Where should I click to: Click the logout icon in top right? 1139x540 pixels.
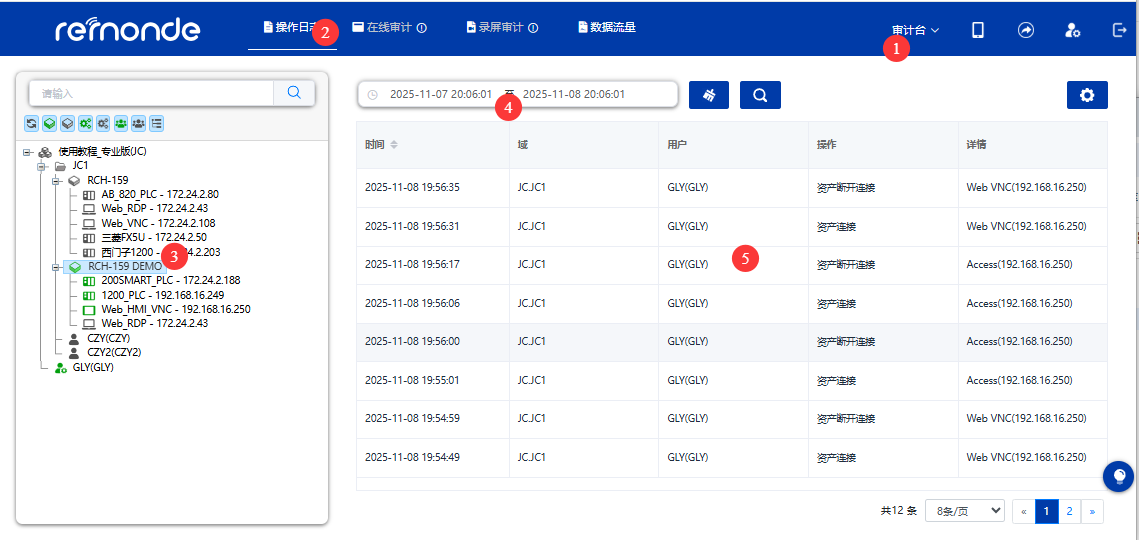[x=1120, y=30]
